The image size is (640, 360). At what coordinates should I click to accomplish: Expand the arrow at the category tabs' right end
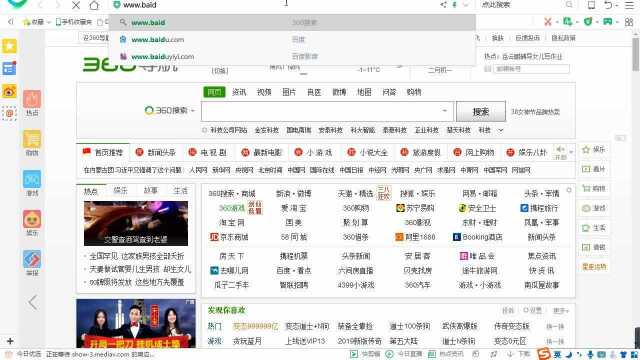point(571,152)
